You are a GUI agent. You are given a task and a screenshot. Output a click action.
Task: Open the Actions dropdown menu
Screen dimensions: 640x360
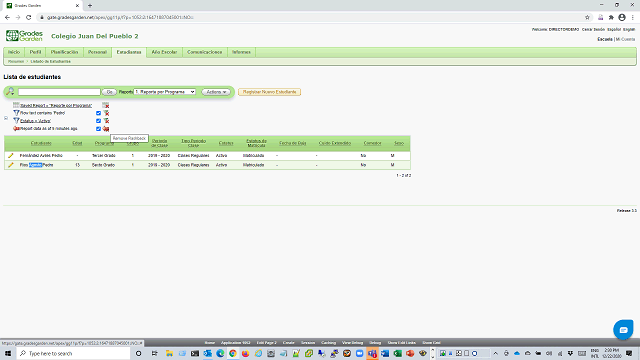tap(216, 92)
